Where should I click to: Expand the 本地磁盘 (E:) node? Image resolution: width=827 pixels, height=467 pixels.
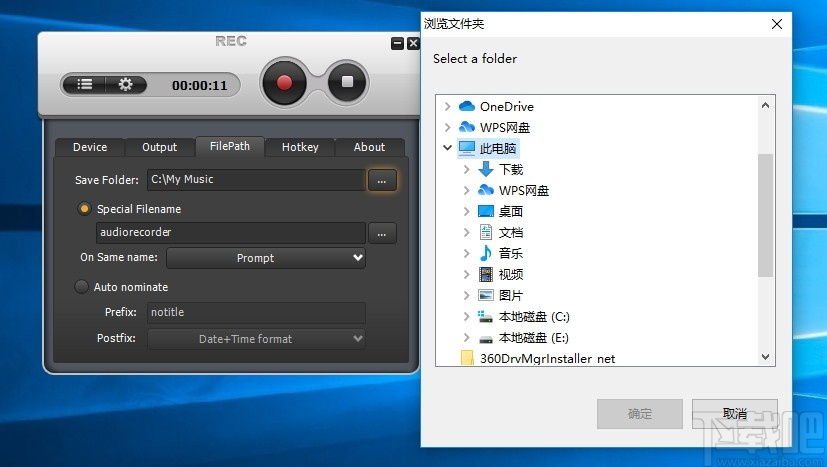[x=466, y=338]
